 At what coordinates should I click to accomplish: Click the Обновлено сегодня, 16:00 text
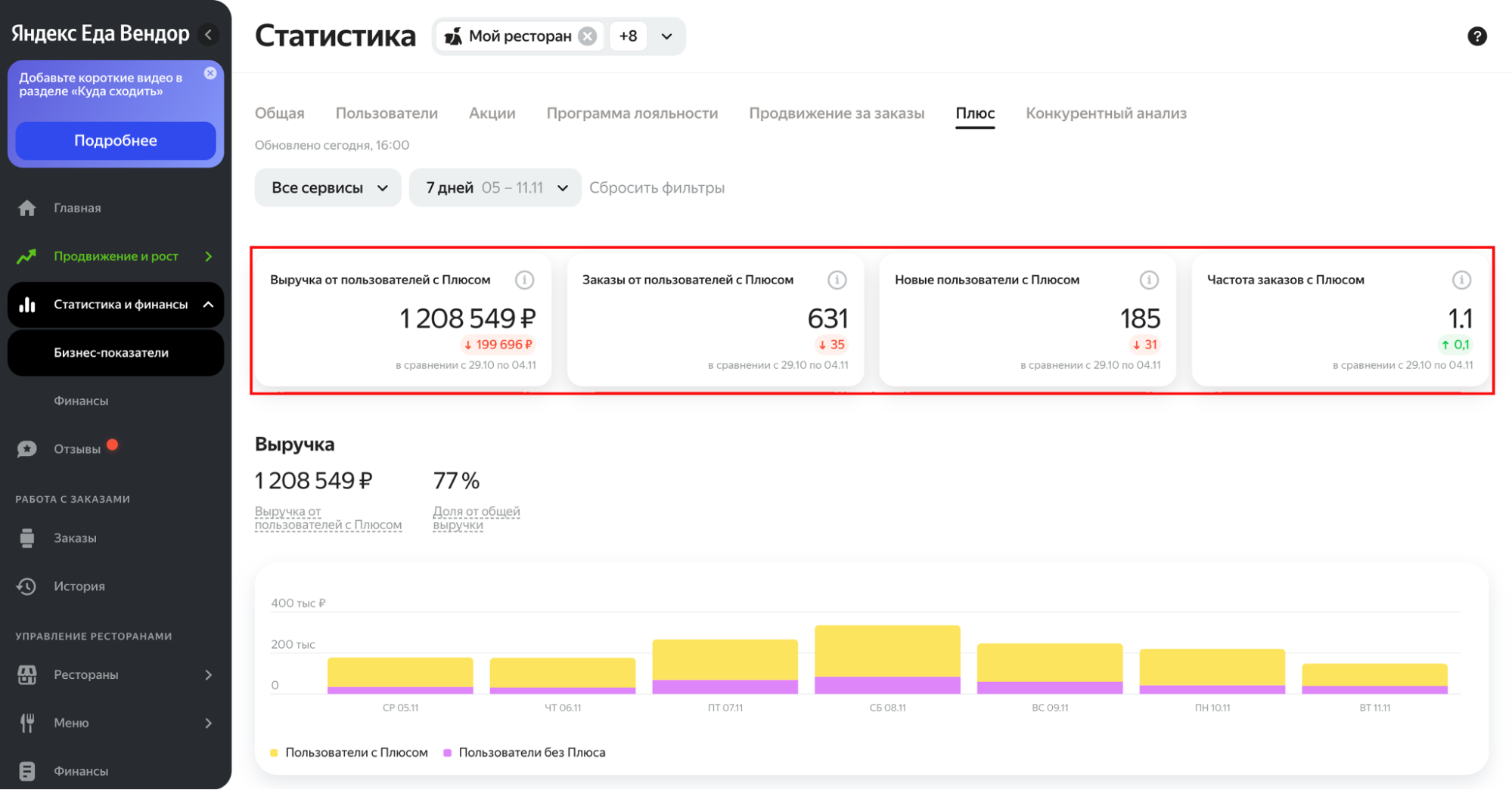pos(332,145)
